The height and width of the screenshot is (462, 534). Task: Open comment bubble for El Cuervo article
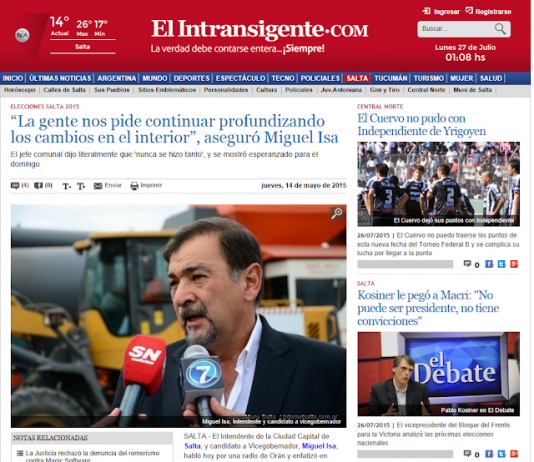pos(467,264)
